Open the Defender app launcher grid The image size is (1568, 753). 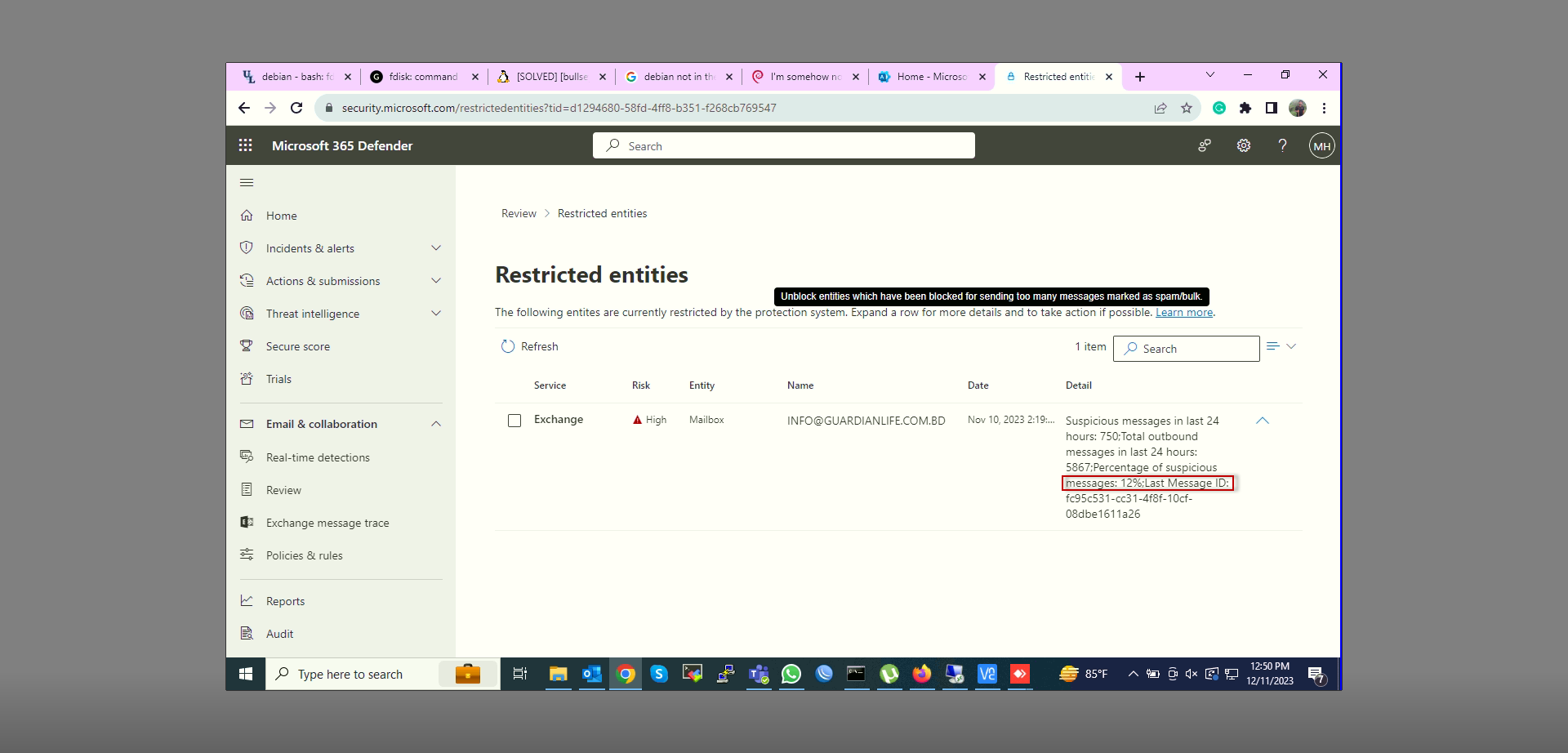click(x=245, y=145)
